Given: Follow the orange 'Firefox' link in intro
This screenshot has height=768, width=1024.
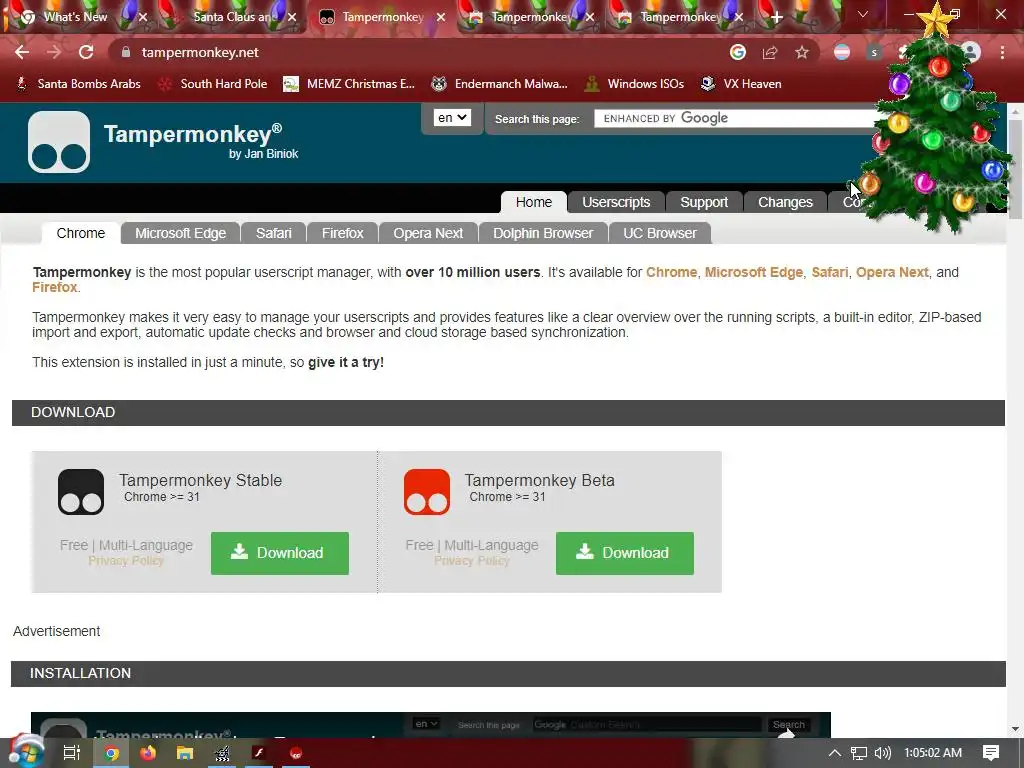Looking at the screenshot, I should point(54,287).
